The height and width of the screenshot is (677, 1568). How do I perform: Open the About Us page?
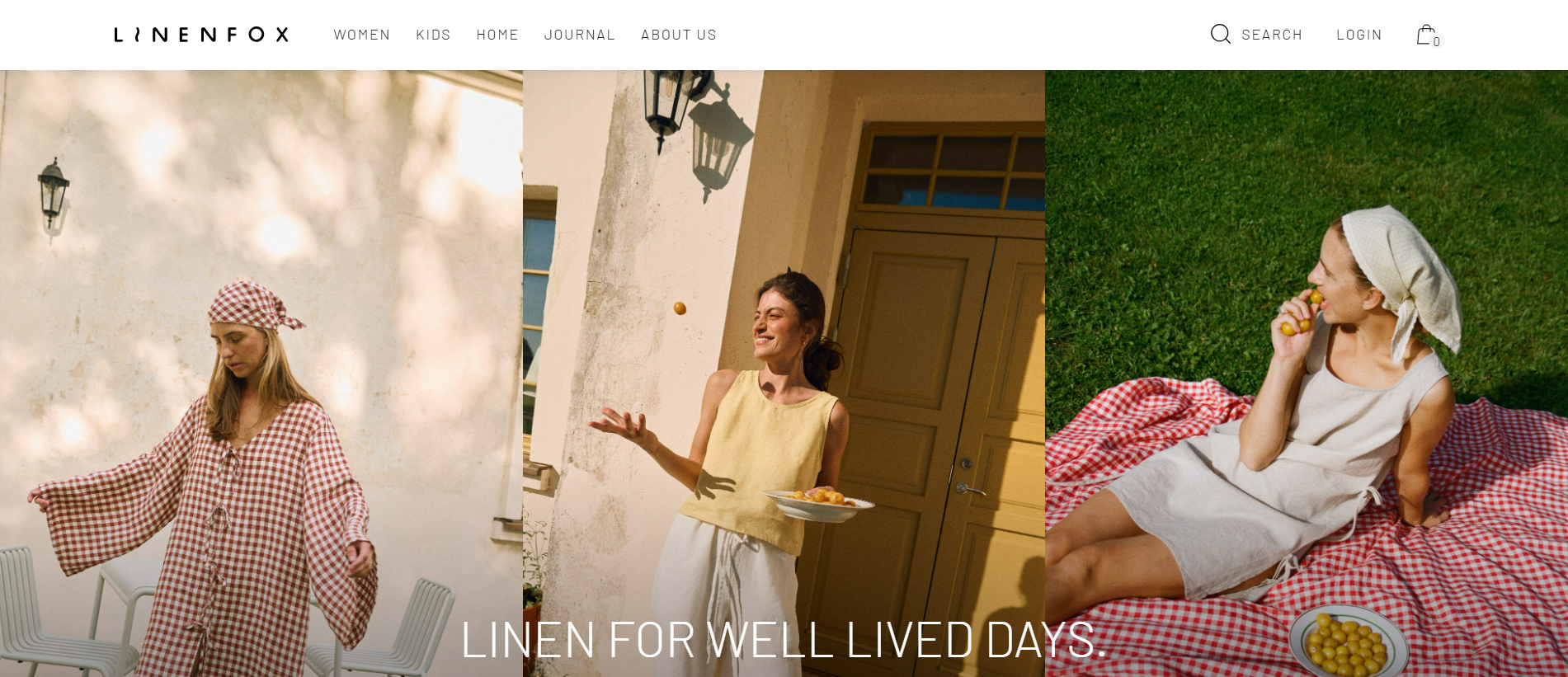pos(679,35)
